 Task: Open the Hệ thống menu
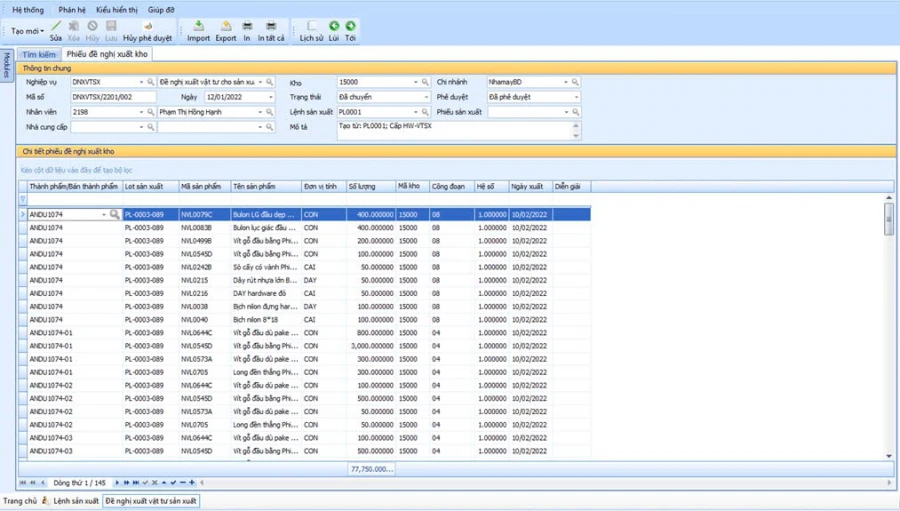28,10
